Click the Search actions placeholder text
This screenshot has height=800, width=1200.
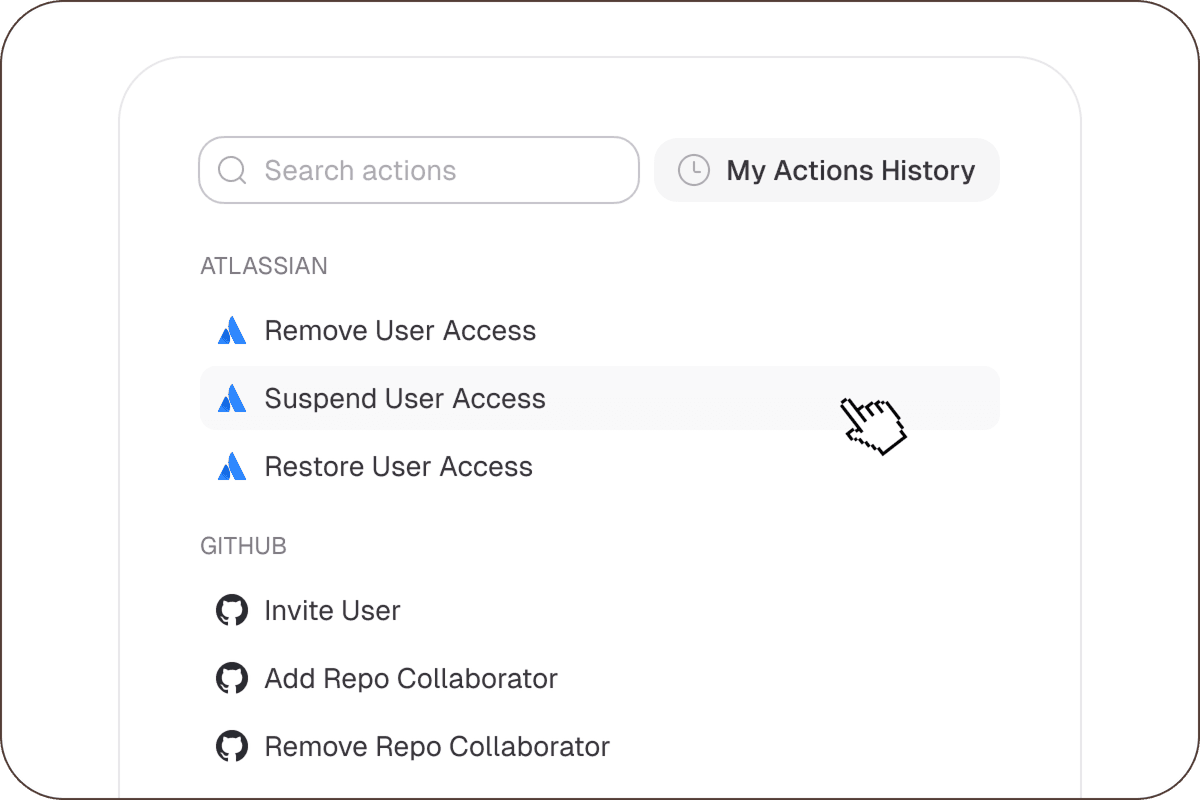pyautogui.click(x=360, y=171)
